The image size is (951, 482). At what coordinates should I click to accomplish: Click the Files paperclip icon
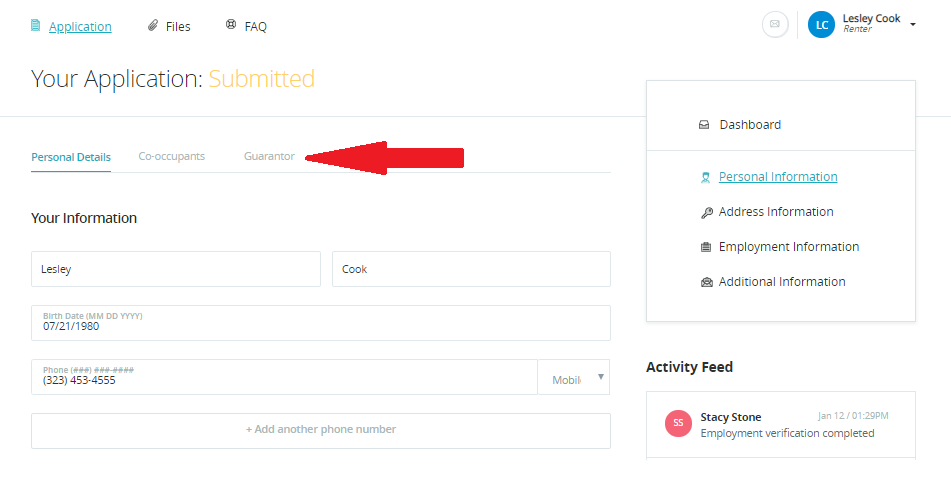[x=152, y=26]
